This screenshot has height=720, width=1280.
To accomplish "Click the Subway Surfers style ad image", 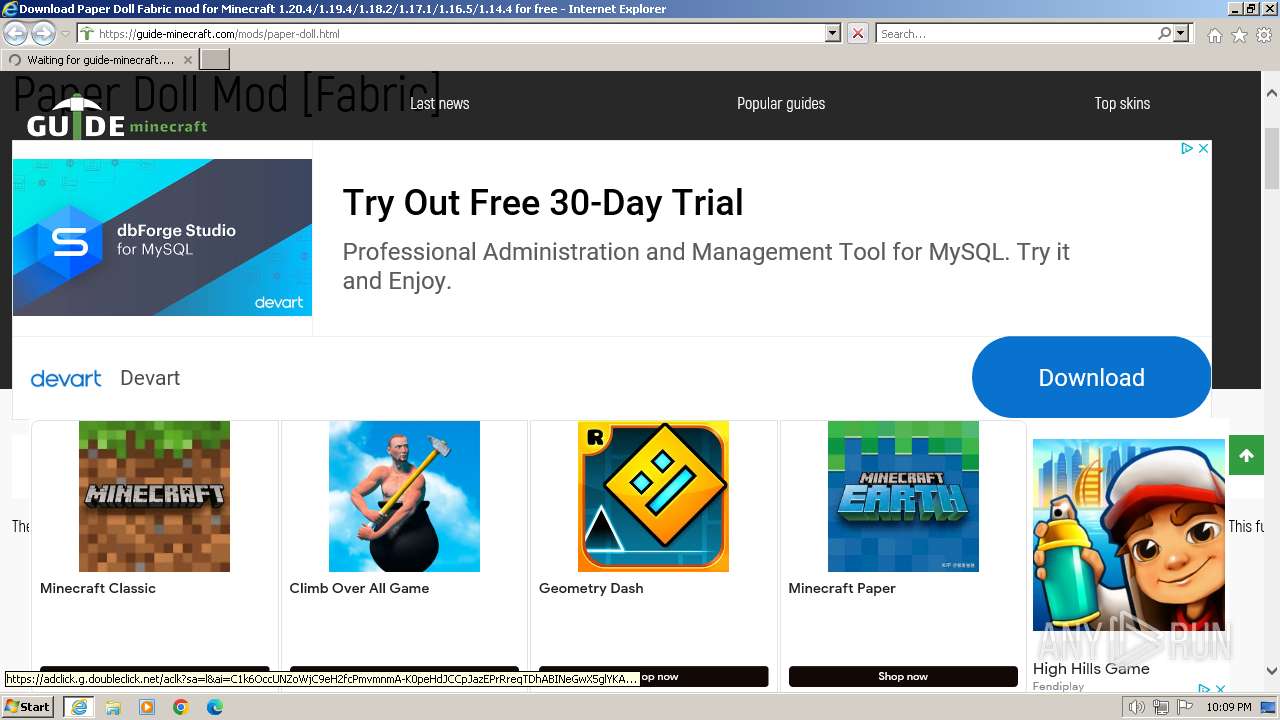I will [x=1129, y=535].
